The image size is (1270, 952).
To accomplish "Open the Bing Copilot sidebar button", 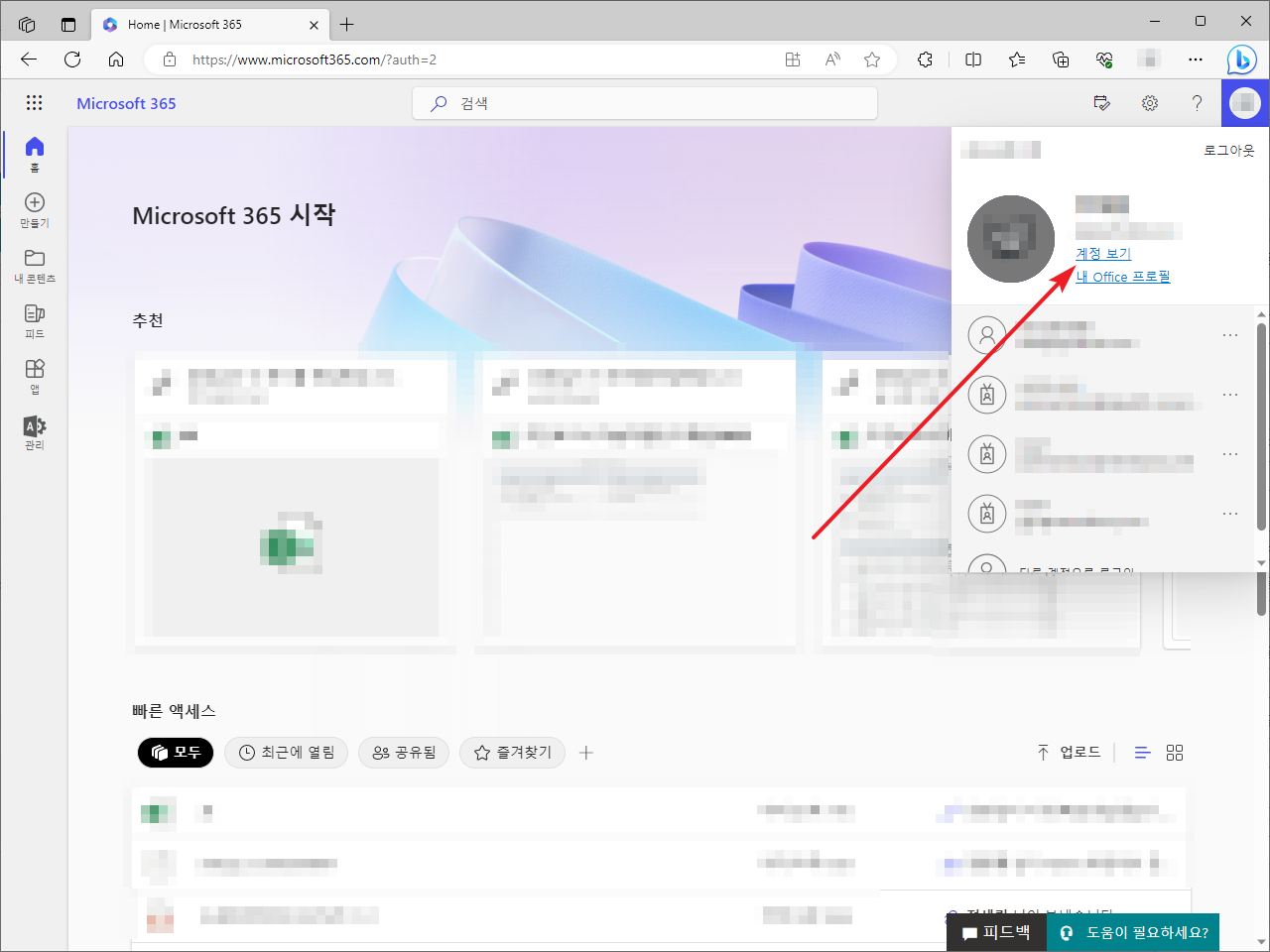I will pyautogui.click(x=1241, y=59).
